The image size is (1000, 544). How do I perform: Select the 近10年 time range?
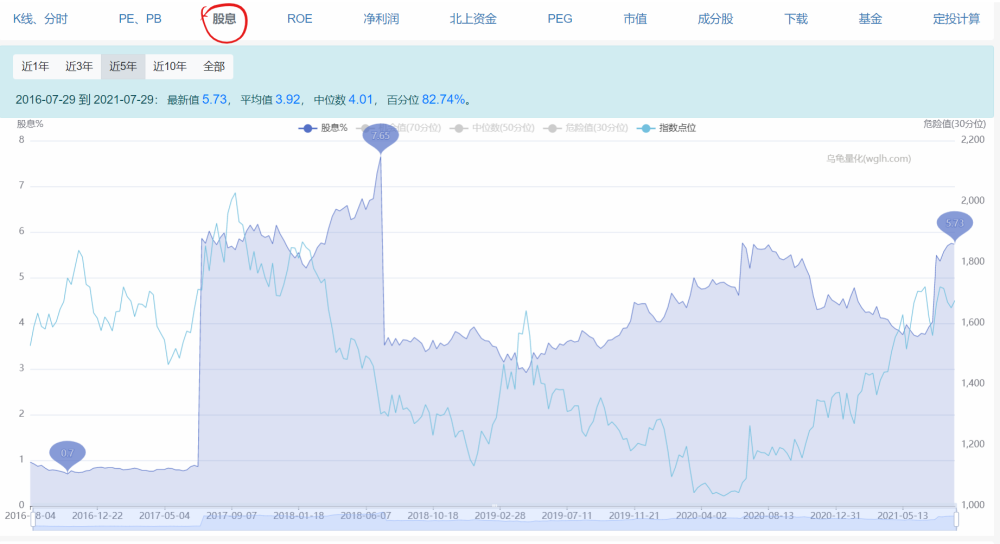coord(170,66)
